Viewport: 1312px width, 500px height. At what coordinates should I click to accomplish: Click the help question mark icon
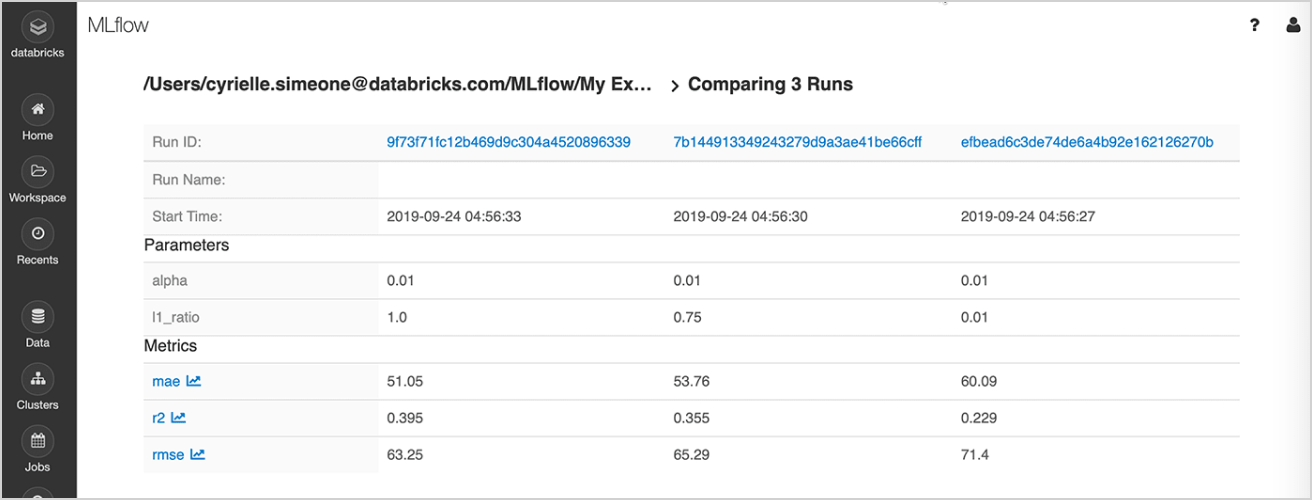[x=1254, y=26]
